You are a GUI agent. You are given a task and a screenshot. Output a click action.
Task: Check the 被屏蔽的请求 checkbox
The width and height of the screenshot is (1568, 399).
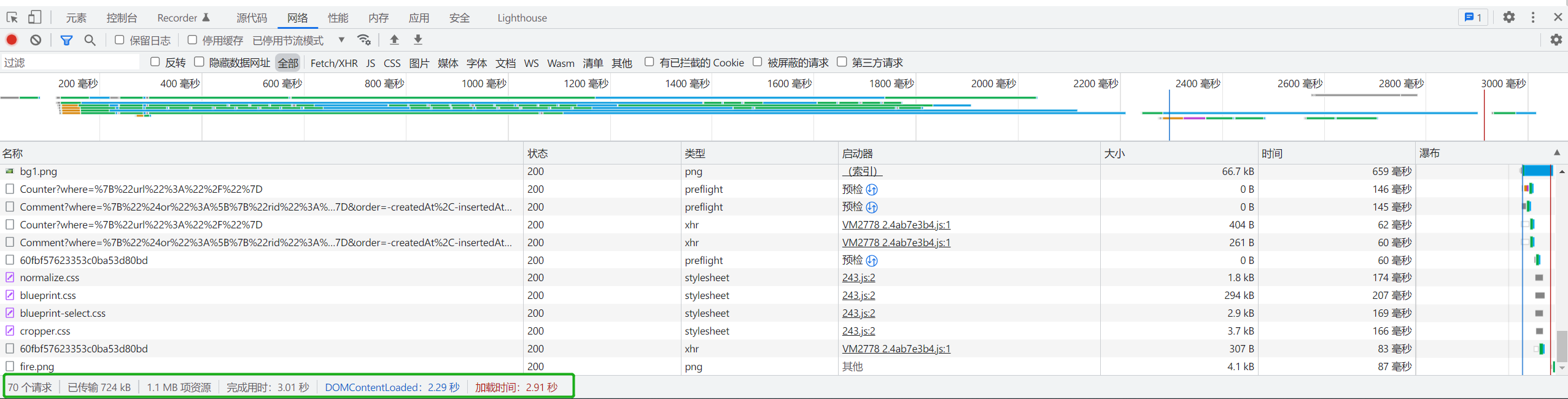point(758,62)
